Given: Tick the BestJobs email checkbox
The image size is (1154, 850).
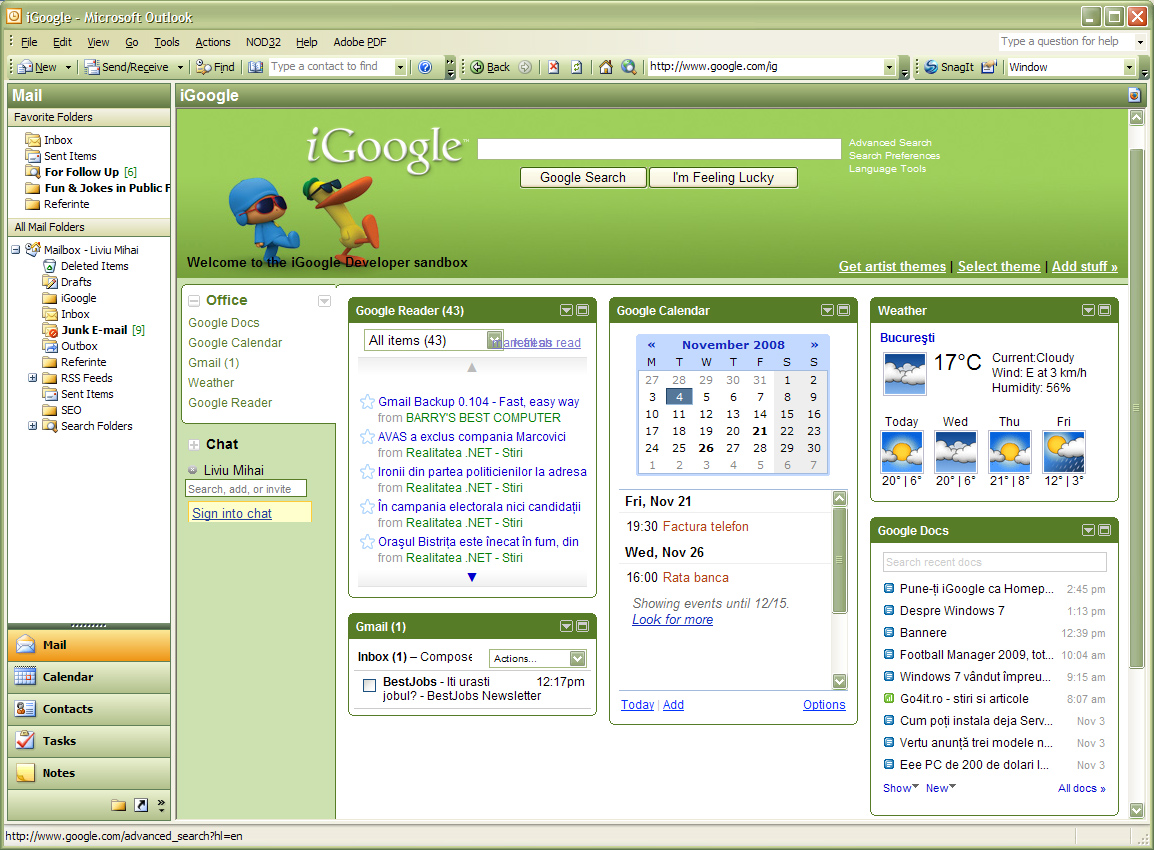Looking at the screenshot, I should tap(369, 686).
